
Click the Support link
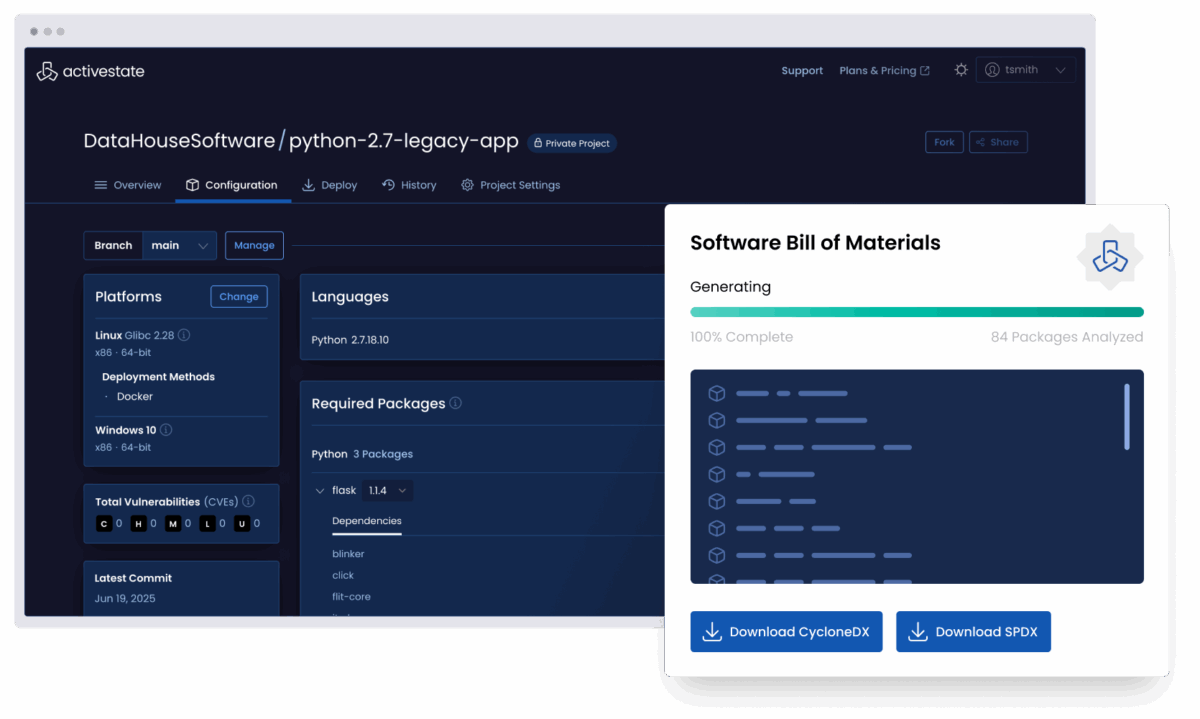[802, 71]
